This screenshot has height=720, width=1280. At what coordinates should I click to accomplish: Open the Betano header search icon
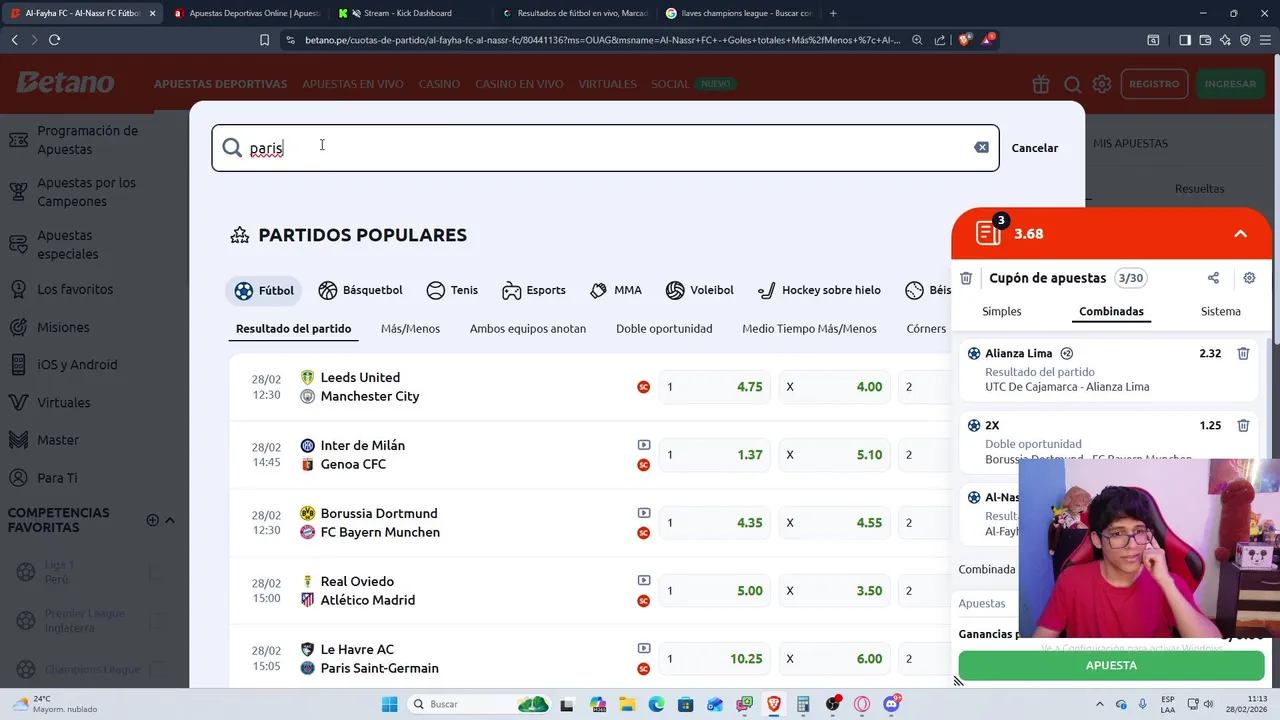point(1072,84)
